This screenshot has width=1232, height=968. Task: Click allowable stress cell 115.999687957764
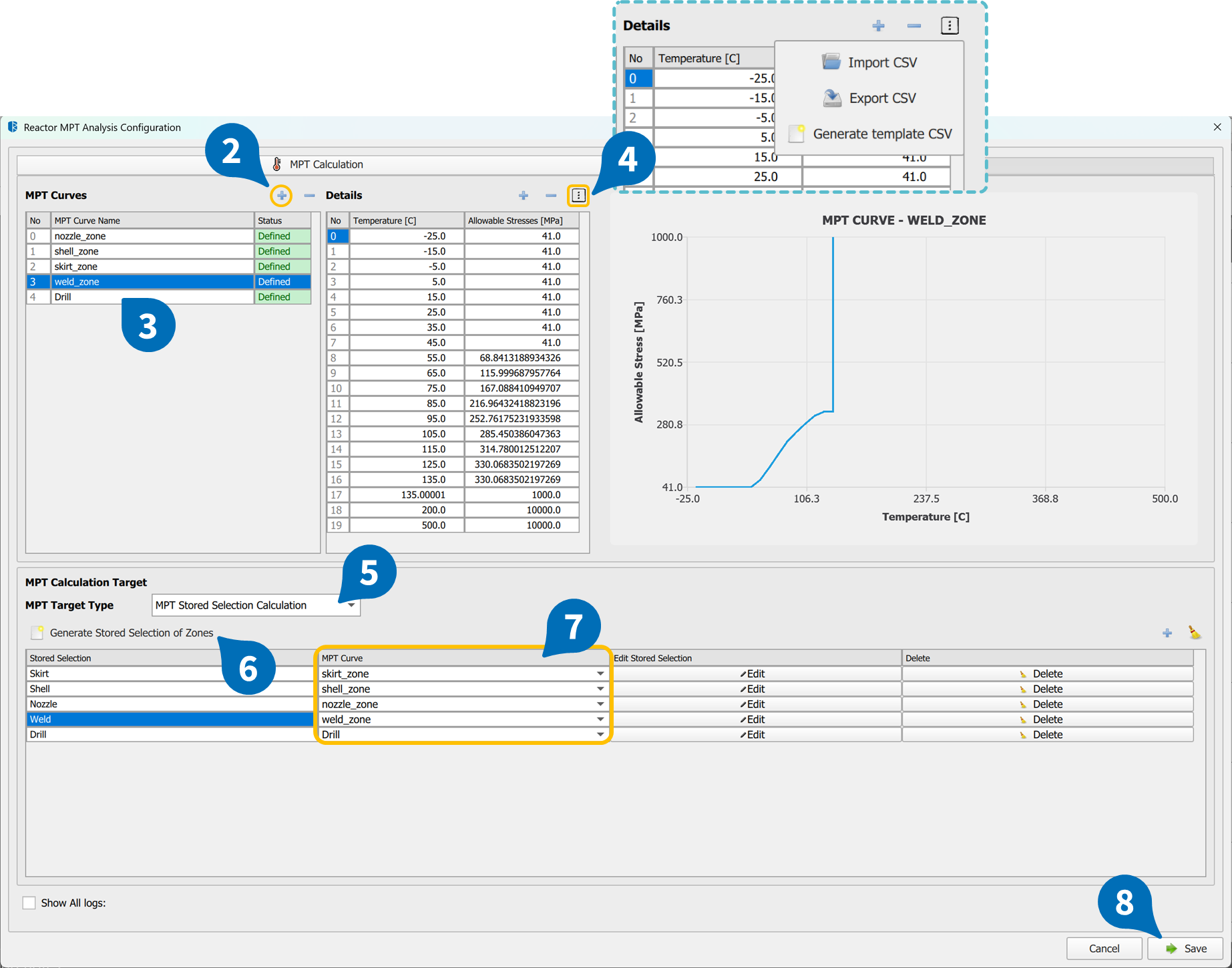coord(522,373)
